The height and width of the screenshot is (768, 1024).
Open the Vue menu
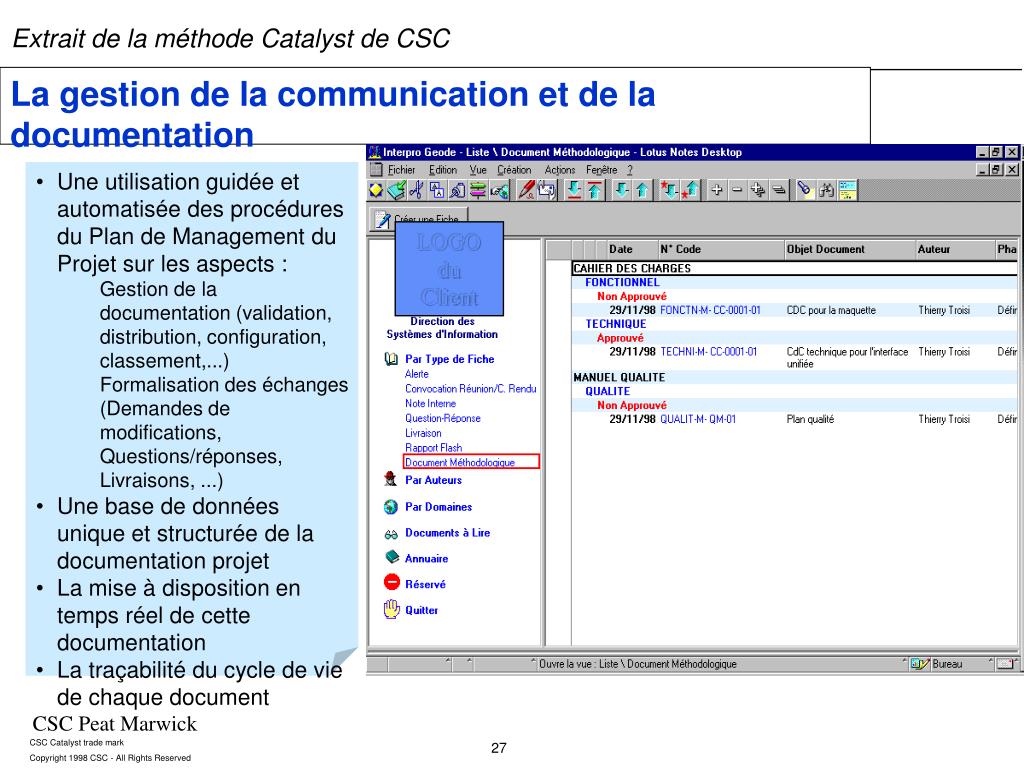tap(478, 170)
